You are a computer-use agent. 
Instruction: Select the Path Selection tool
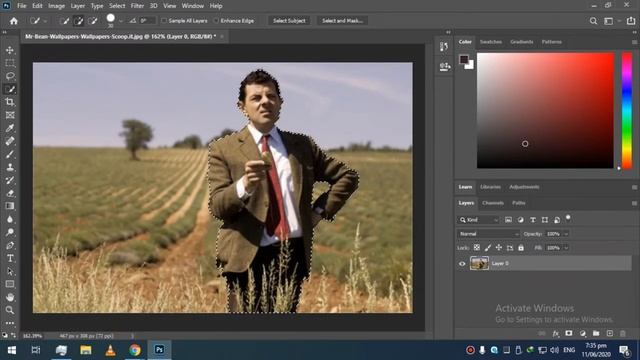click(x=10, y=271)
